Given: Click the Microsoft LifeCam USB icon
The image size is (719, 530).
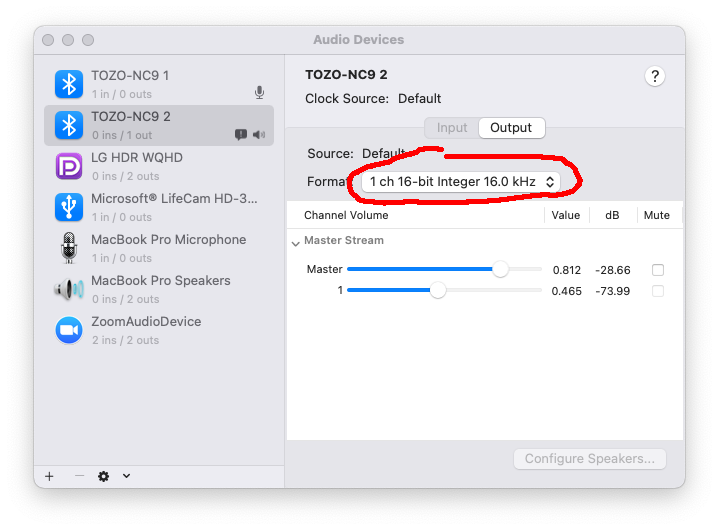Looking at the screenshot, I should [68, 207].
